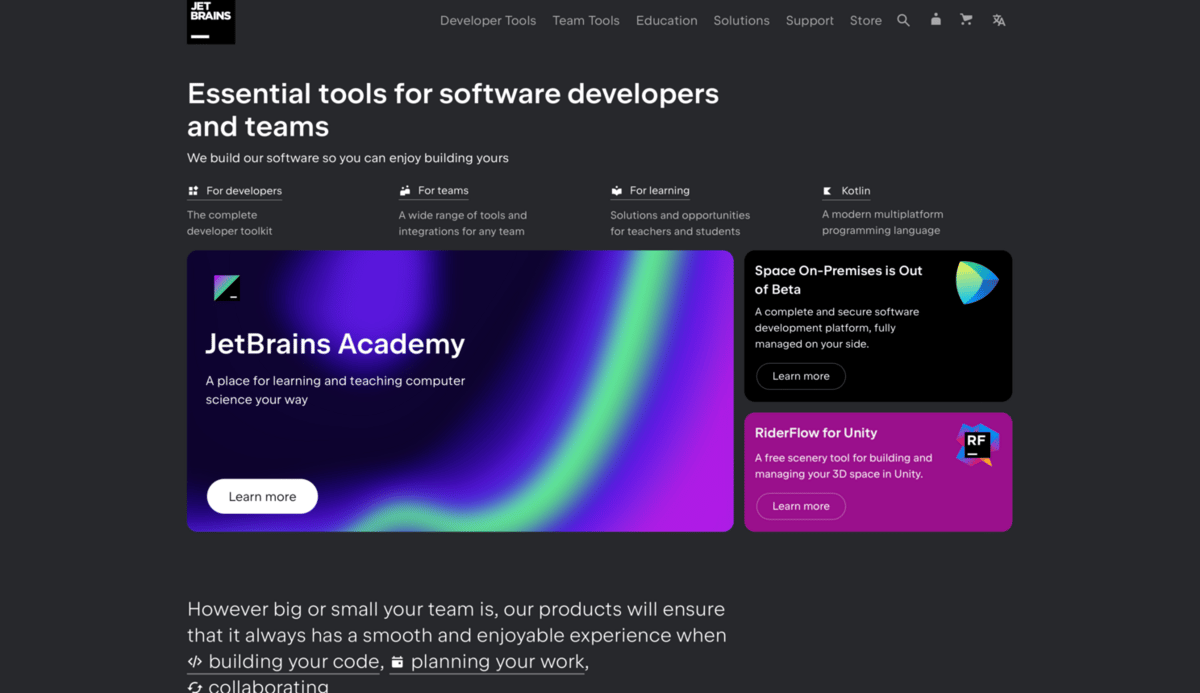This screenshot has height=693, width=1200.
Task: Follow the building your code link
Action: (295, 662)
